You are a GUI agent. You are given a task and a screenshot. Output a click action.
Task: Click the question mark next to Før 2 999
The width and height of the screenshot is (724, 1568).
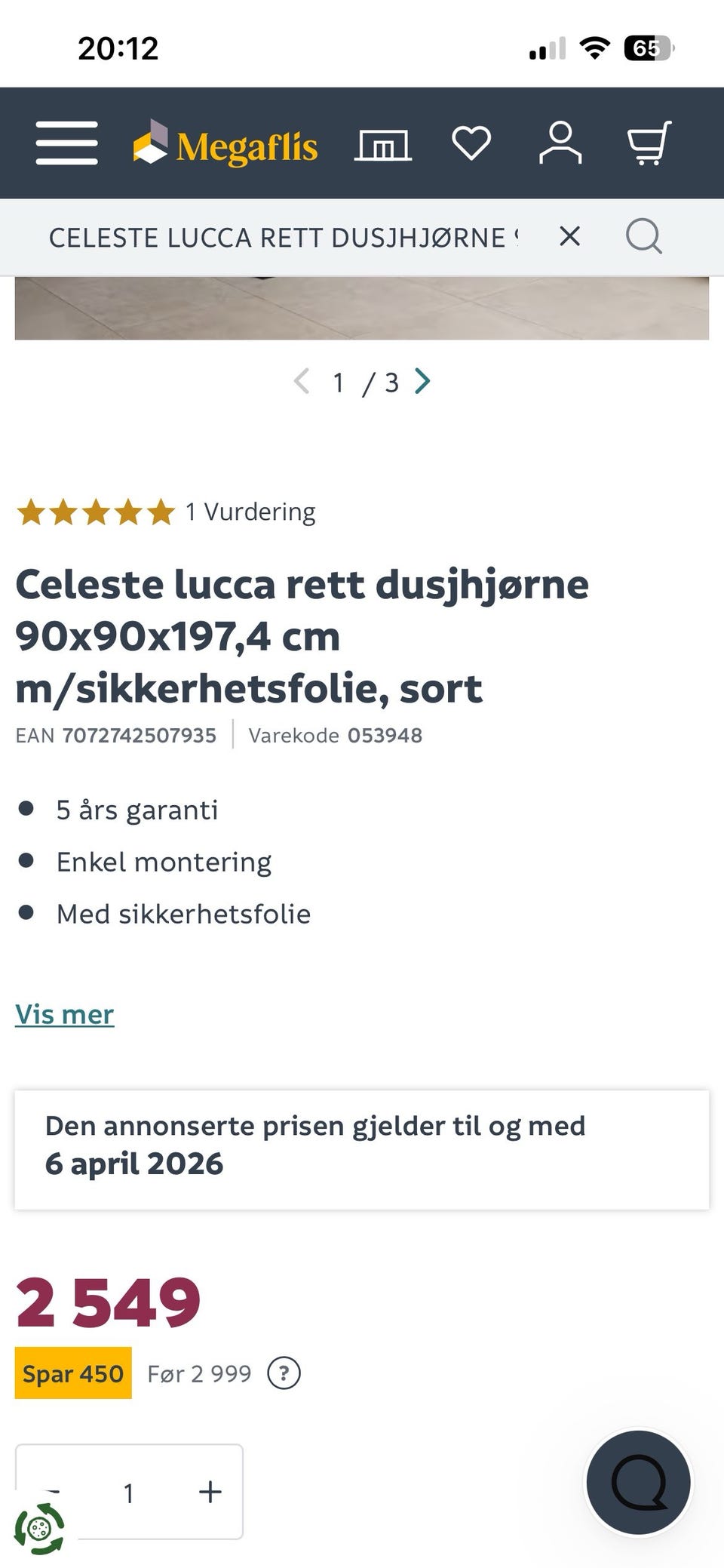tap(284, 1373)
